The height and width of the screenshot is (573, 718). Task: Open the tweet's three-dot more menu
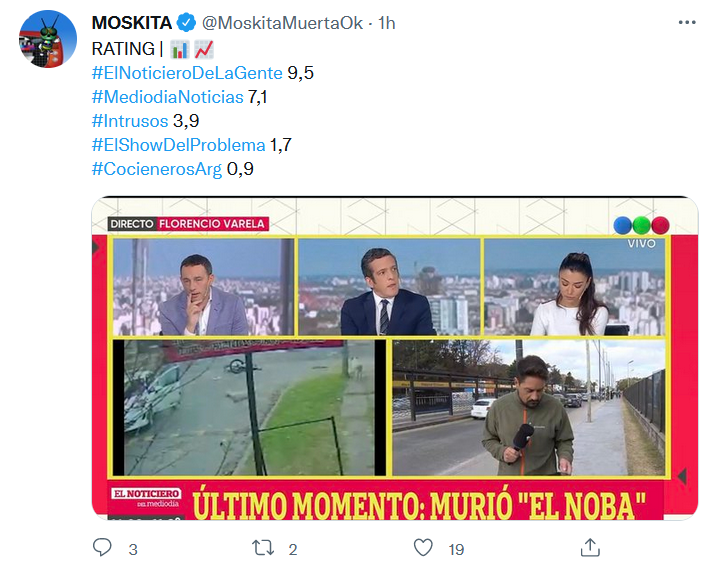(686, 22)
